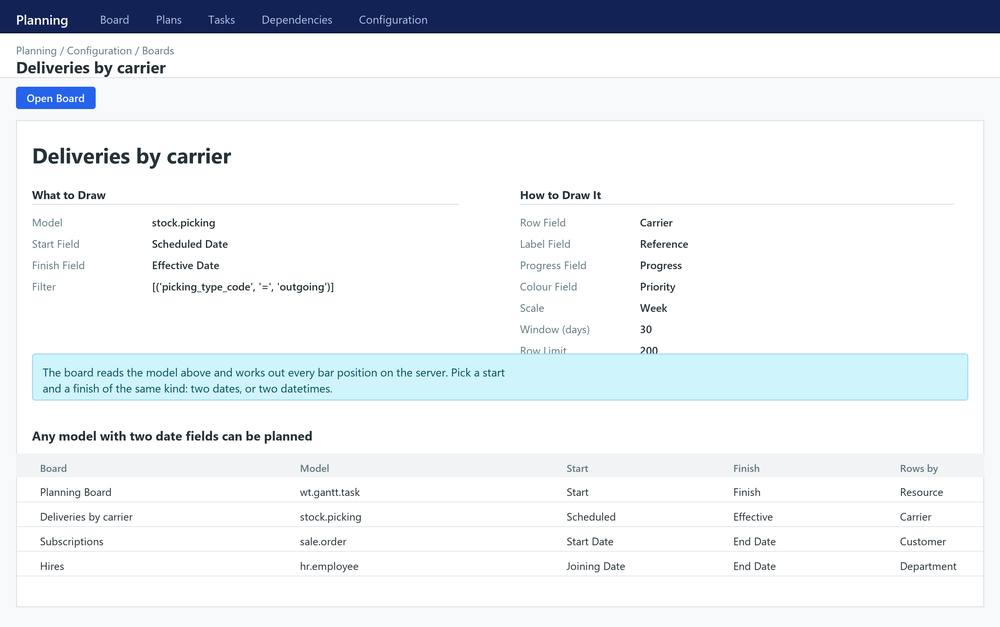Image resolution: width=1000 pixels, height=627 pixels.
Task: Click the What to Draw section heading
Action: point(69,195)
